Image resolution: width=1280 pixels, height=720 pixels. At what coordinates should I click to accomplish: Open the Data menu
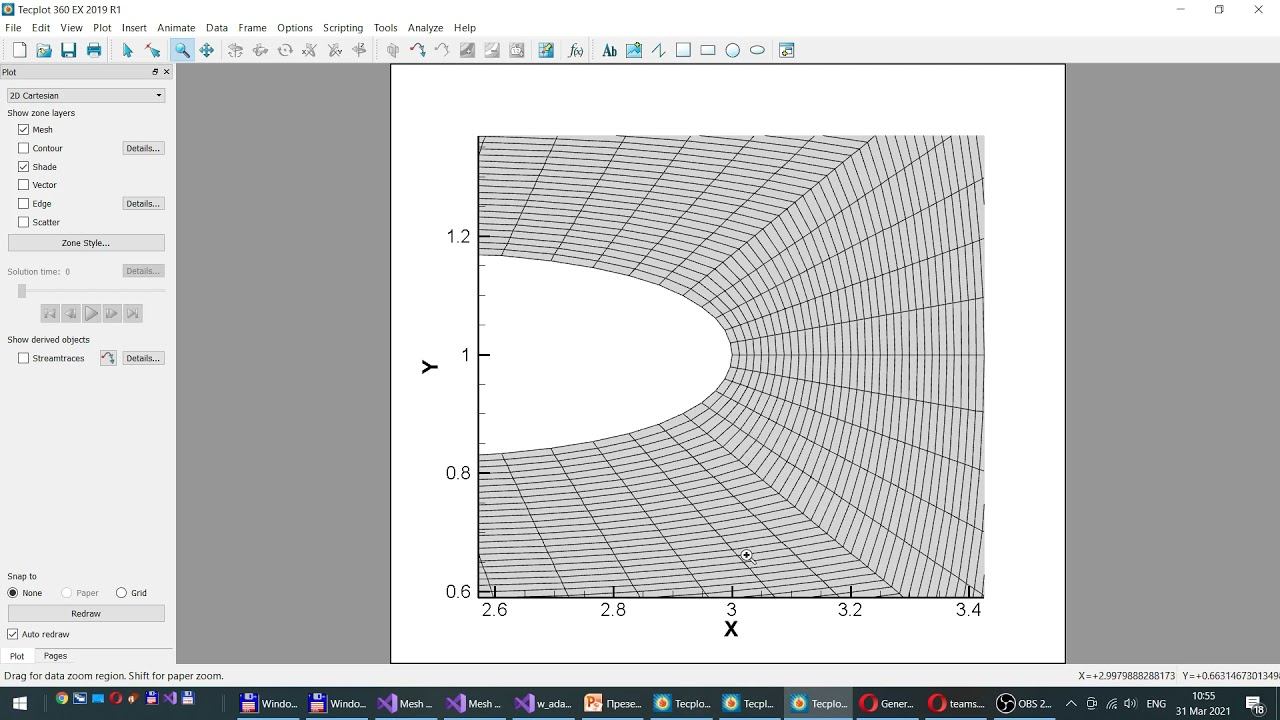click(217, 28)
